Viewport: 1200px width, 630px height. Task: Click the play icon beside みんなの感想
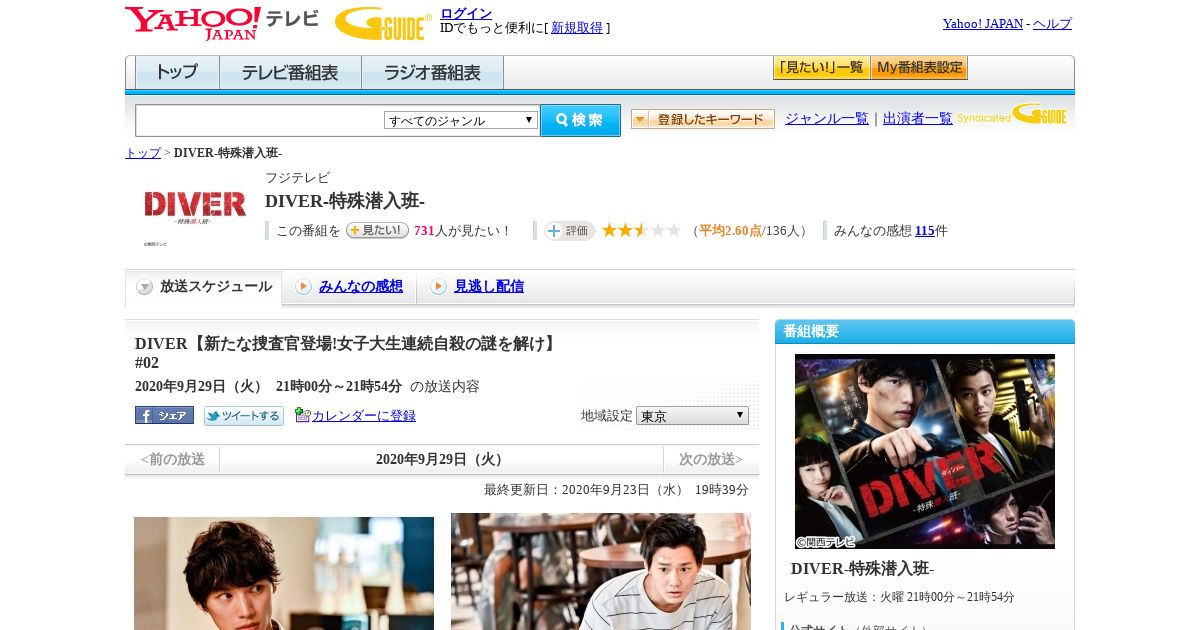(x=303, y=287)
